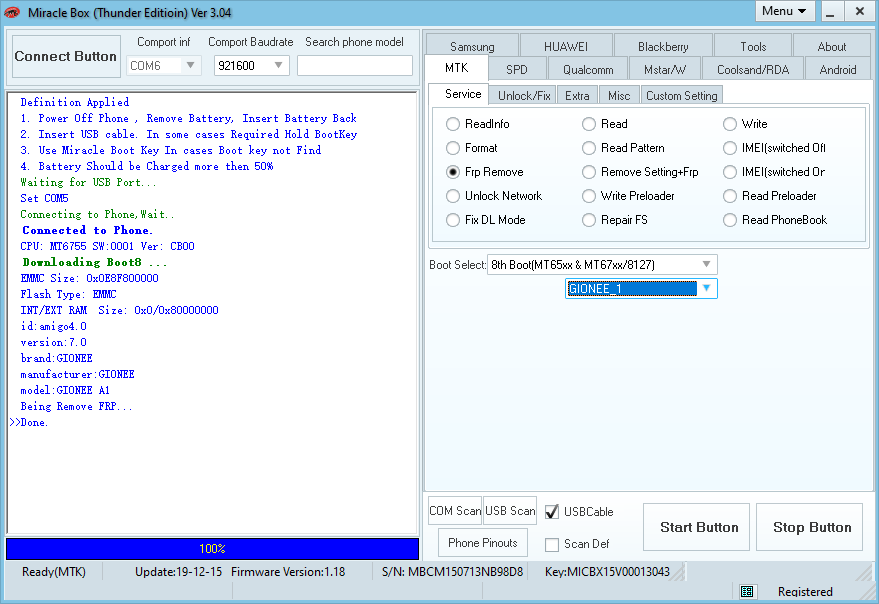The image size is (879, 604).
Task: Click the 'Update:19-12-15' status text
Action: (178, 572)
